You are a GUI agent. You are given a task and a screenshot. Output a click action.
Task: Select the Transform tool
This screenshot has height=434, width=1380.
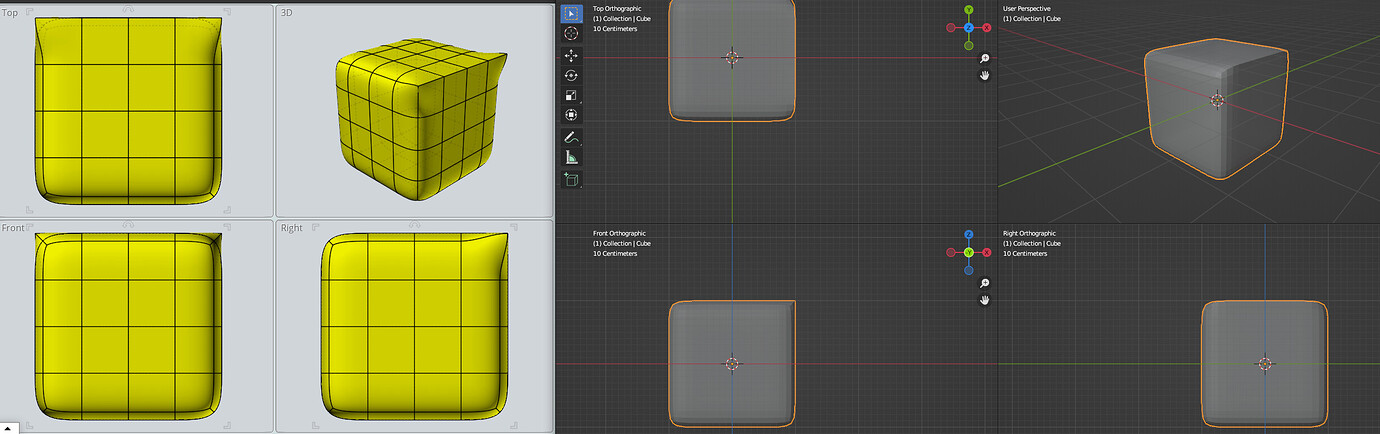coord(571,115)
